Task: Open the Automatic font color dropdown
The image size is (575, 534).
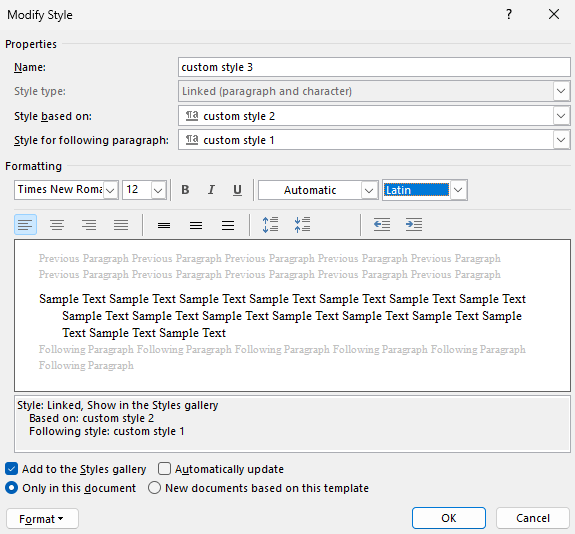Action: coord(369,190)
